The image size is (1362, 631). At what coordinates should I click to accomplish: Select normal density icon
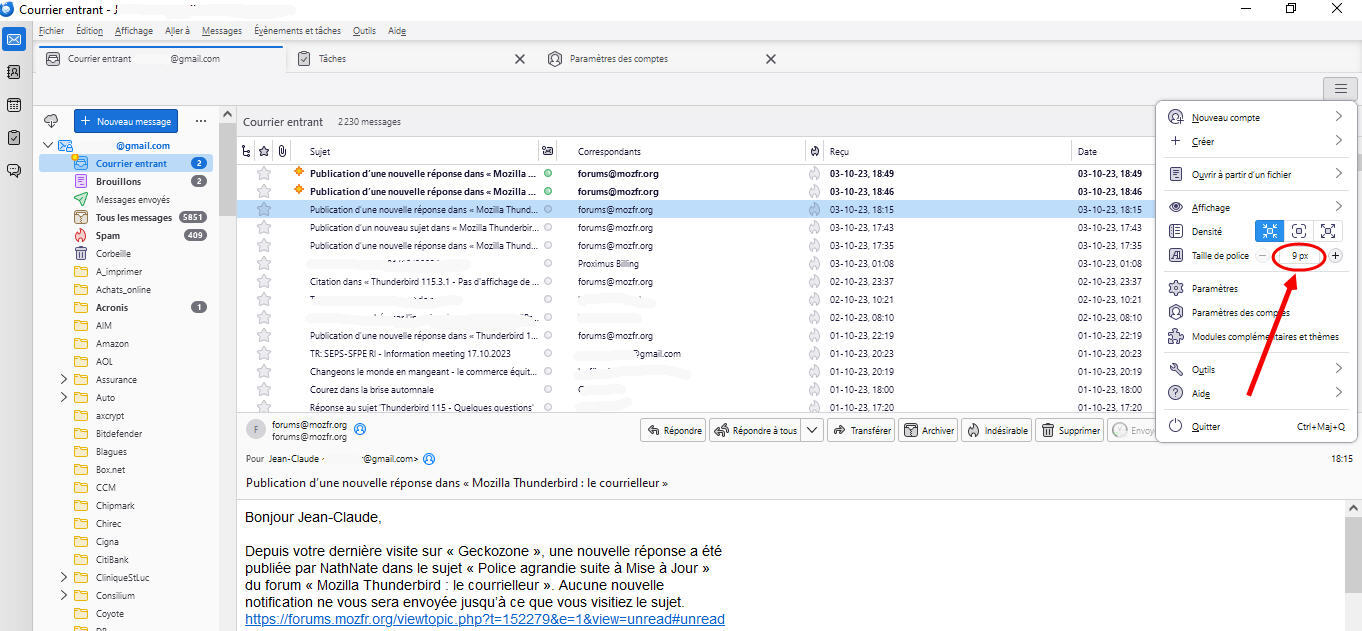tap(1298, 231)
